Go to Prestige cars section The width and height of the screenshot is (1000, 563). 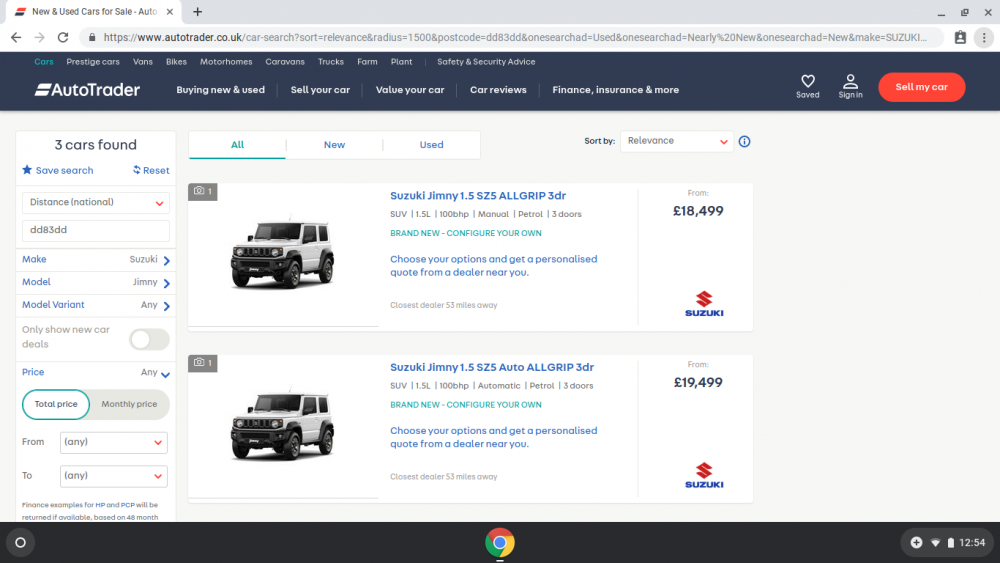(x=93, y=62)
